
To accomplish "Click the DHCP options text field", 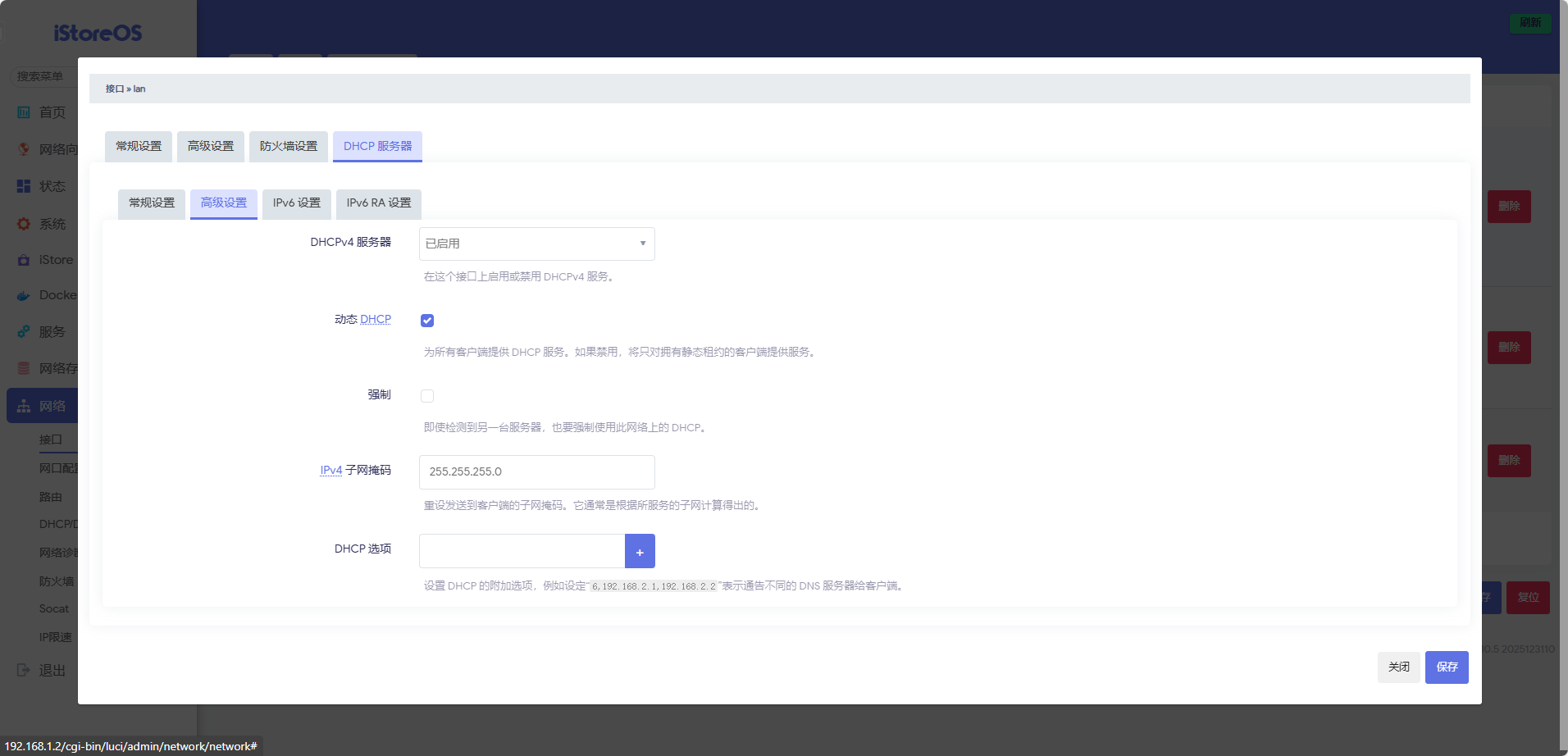I will coord(522,551).
